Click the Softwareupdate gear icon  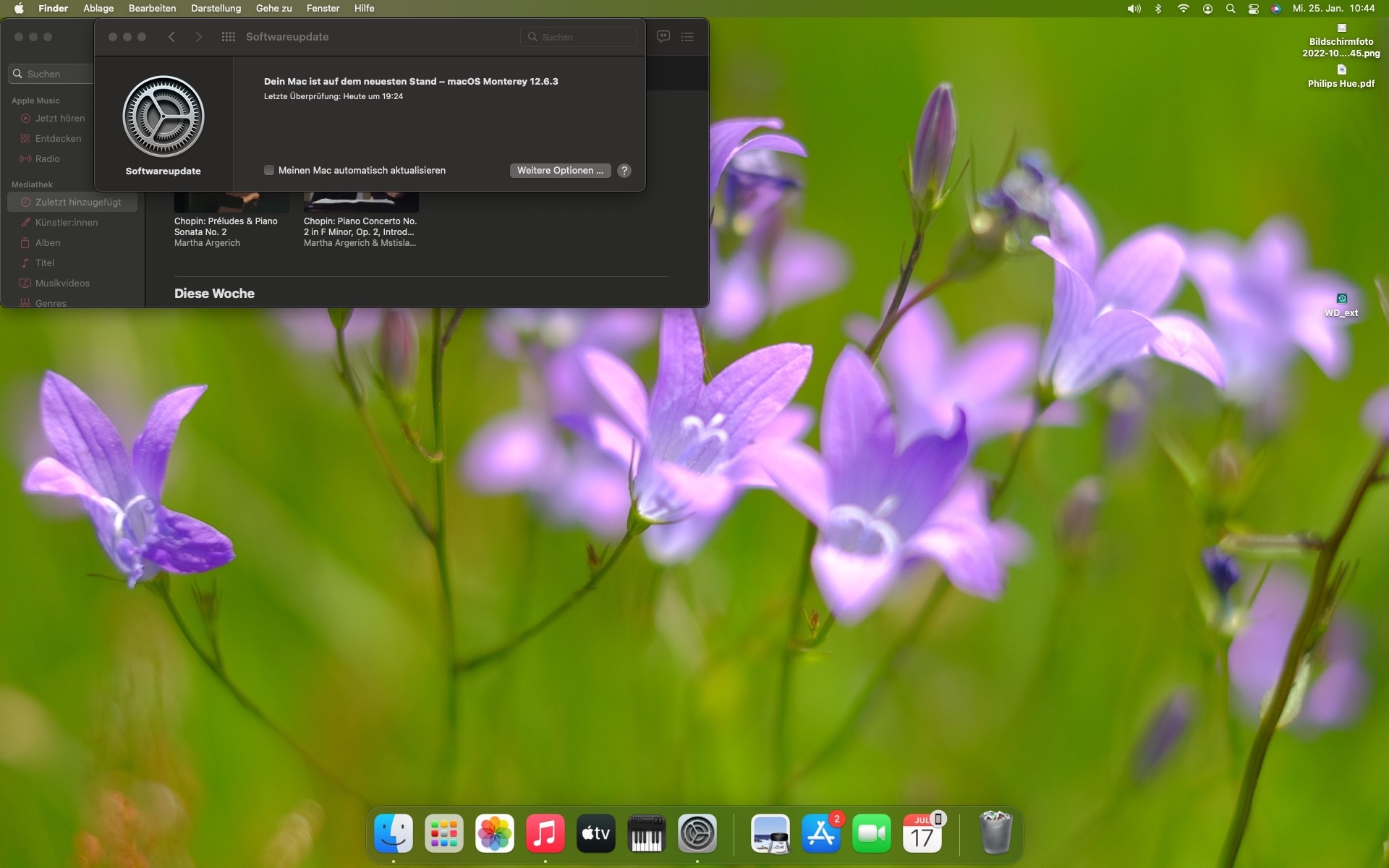163,116
